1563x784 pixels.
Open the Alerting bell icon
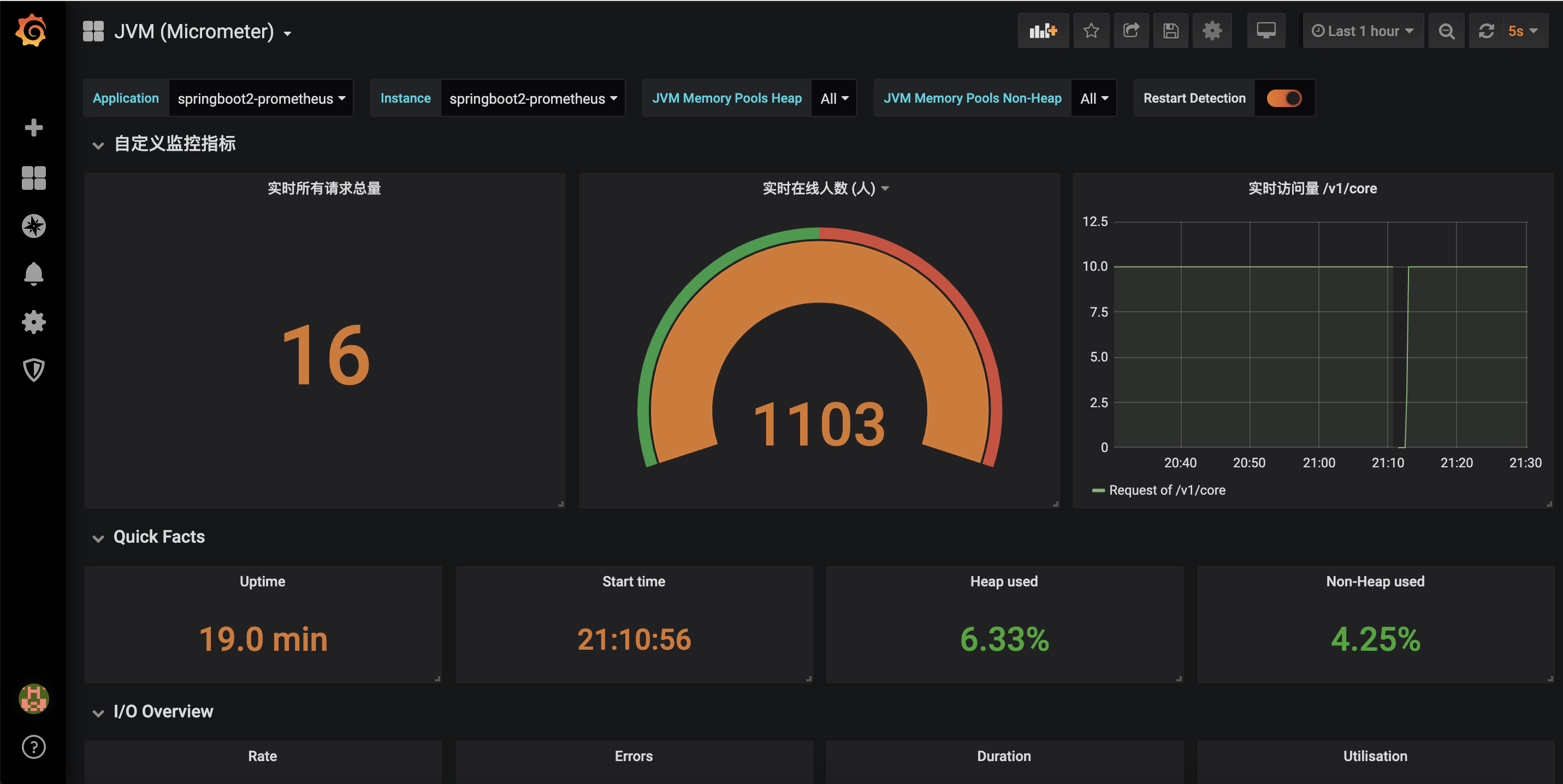[33, 274]
